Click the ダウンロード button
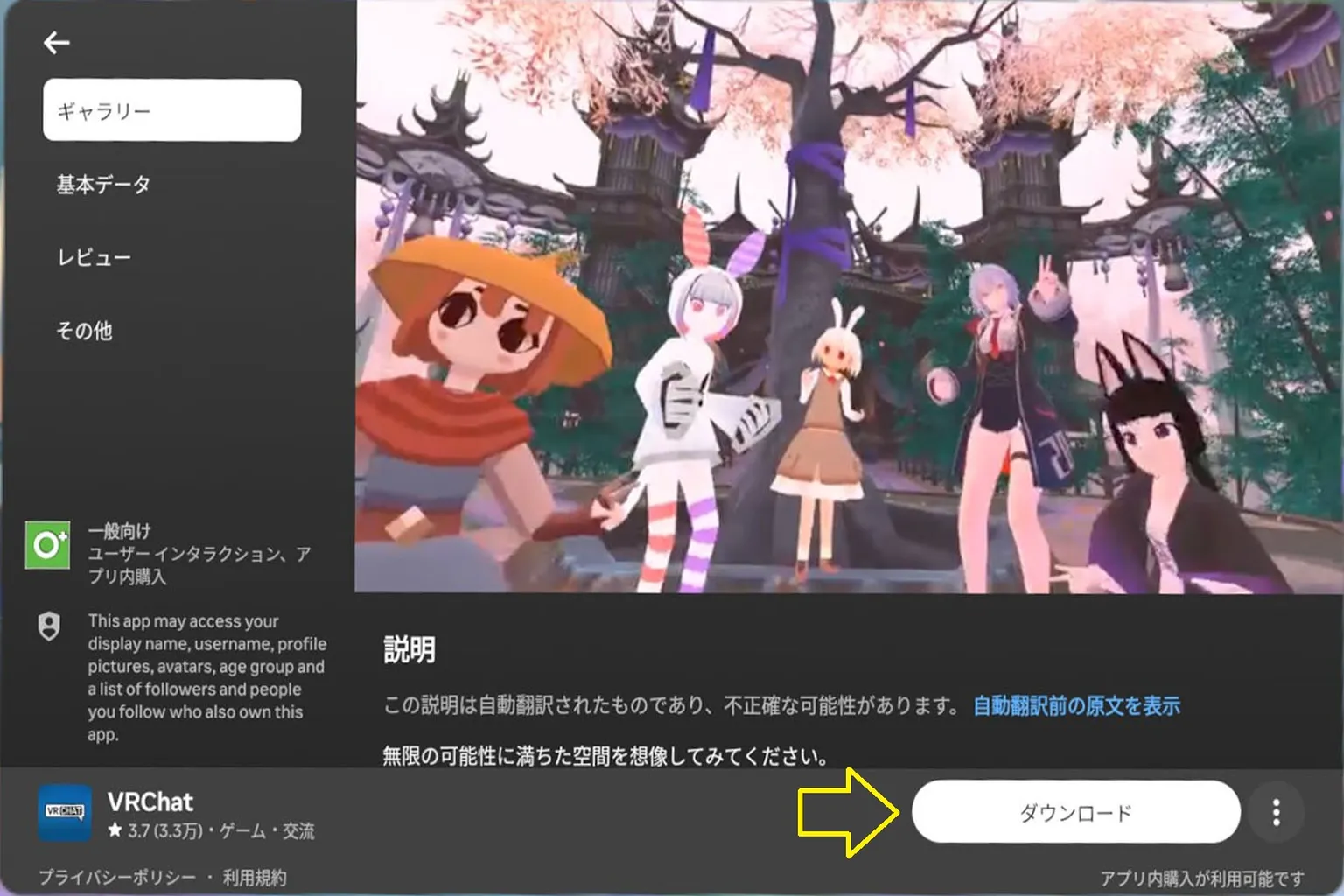The height and width of the screenshot is (896, 1344). pyautogui.click(x=1075, y=812)
